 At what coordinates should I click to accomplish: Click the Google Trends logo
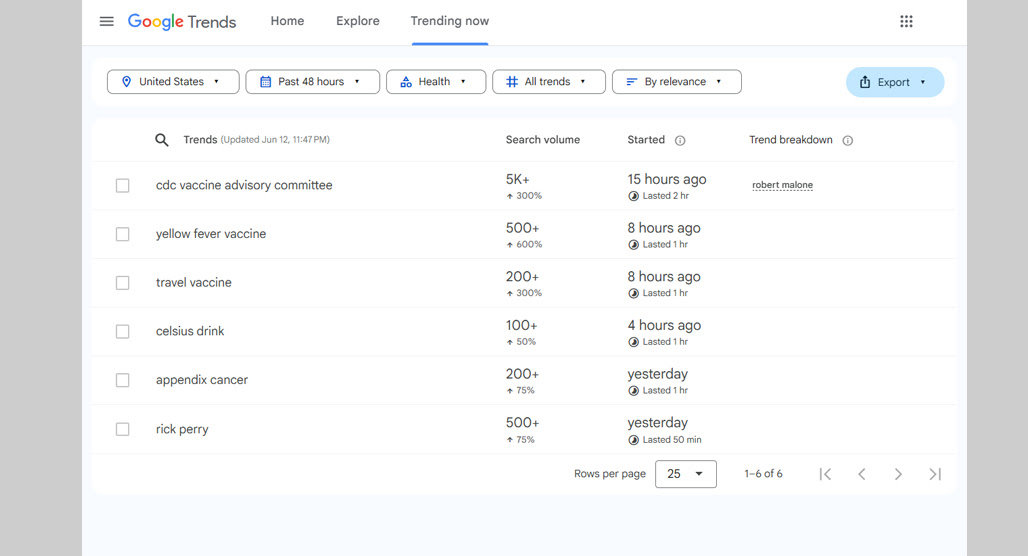pyautogui.click(x=182, y=22)
